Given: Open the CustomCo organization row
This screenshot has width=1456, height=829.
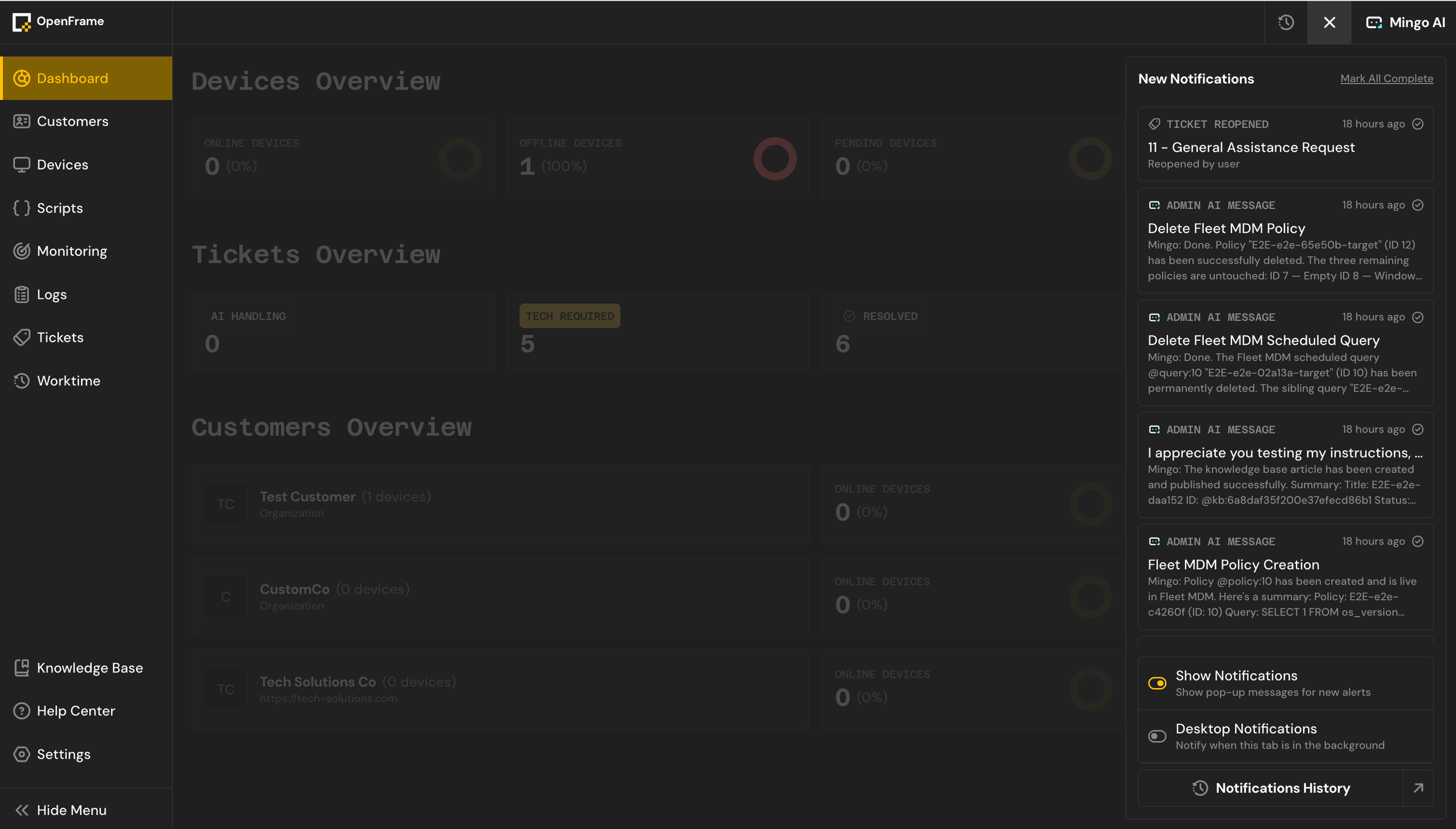Looking at the screenshot, I should 500,597.
